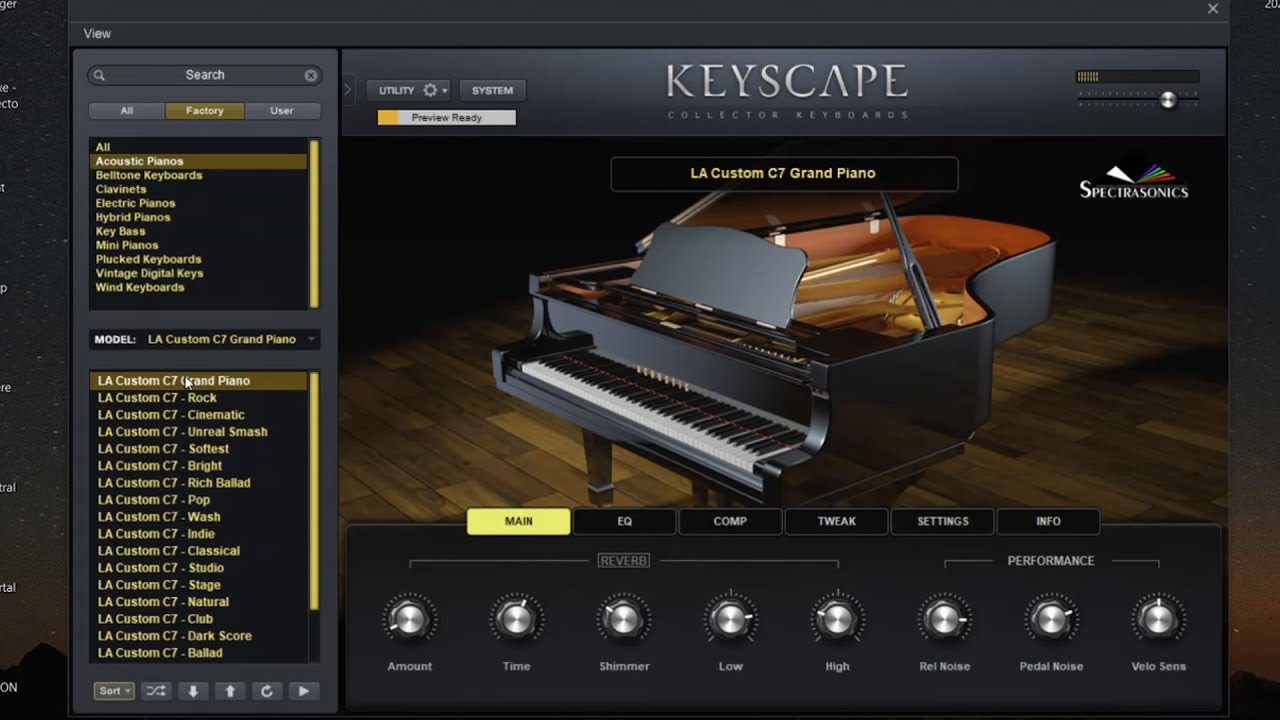Select Hybrid Pianos category
The width and height of the screenshot is (1280, 720).
pos(198,217)
